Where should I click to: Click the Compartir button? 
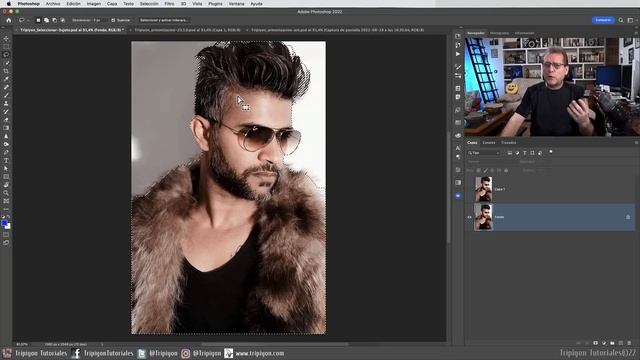click(x=603, y=20)
